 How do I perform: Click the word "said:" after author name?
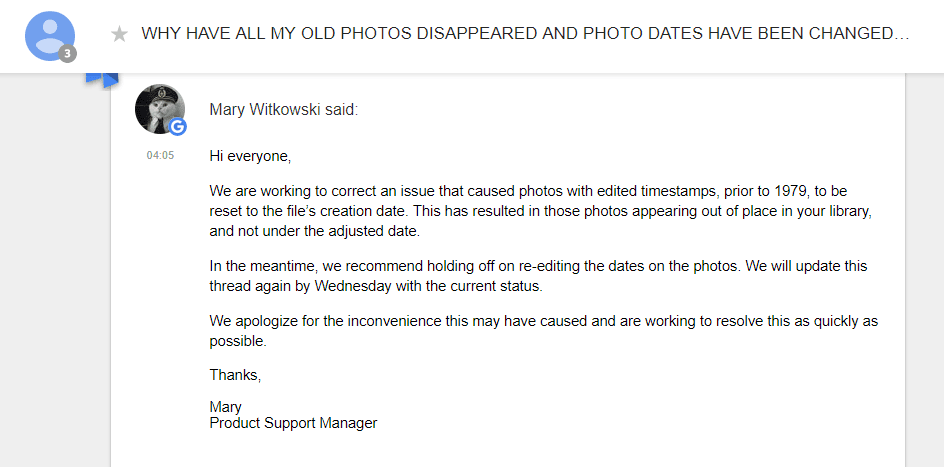pos(341,109)
